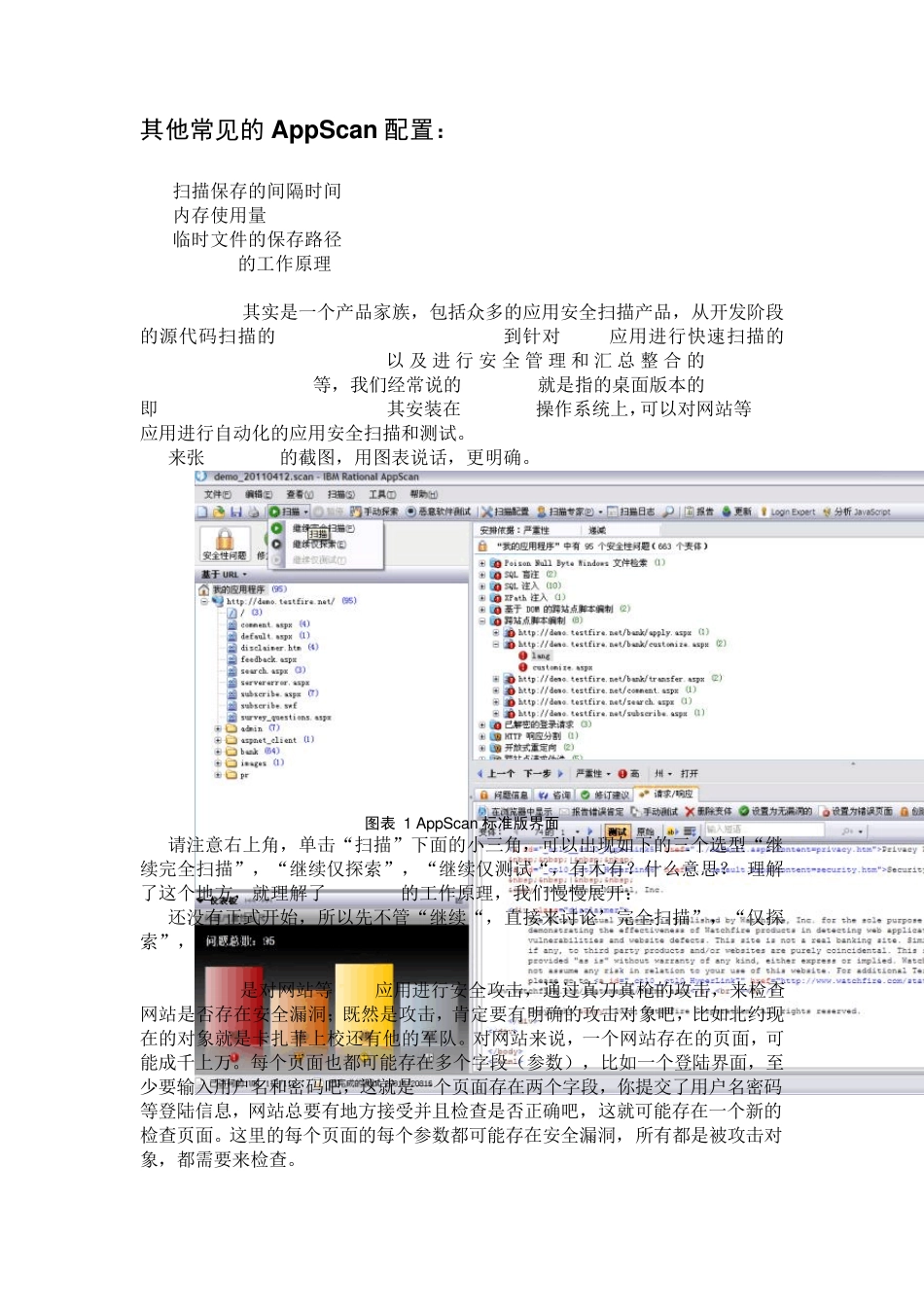The width and height of the screenshot is (924, 1307).
Task: Expand the SQL 盲注 issue group
Action: 482,575
